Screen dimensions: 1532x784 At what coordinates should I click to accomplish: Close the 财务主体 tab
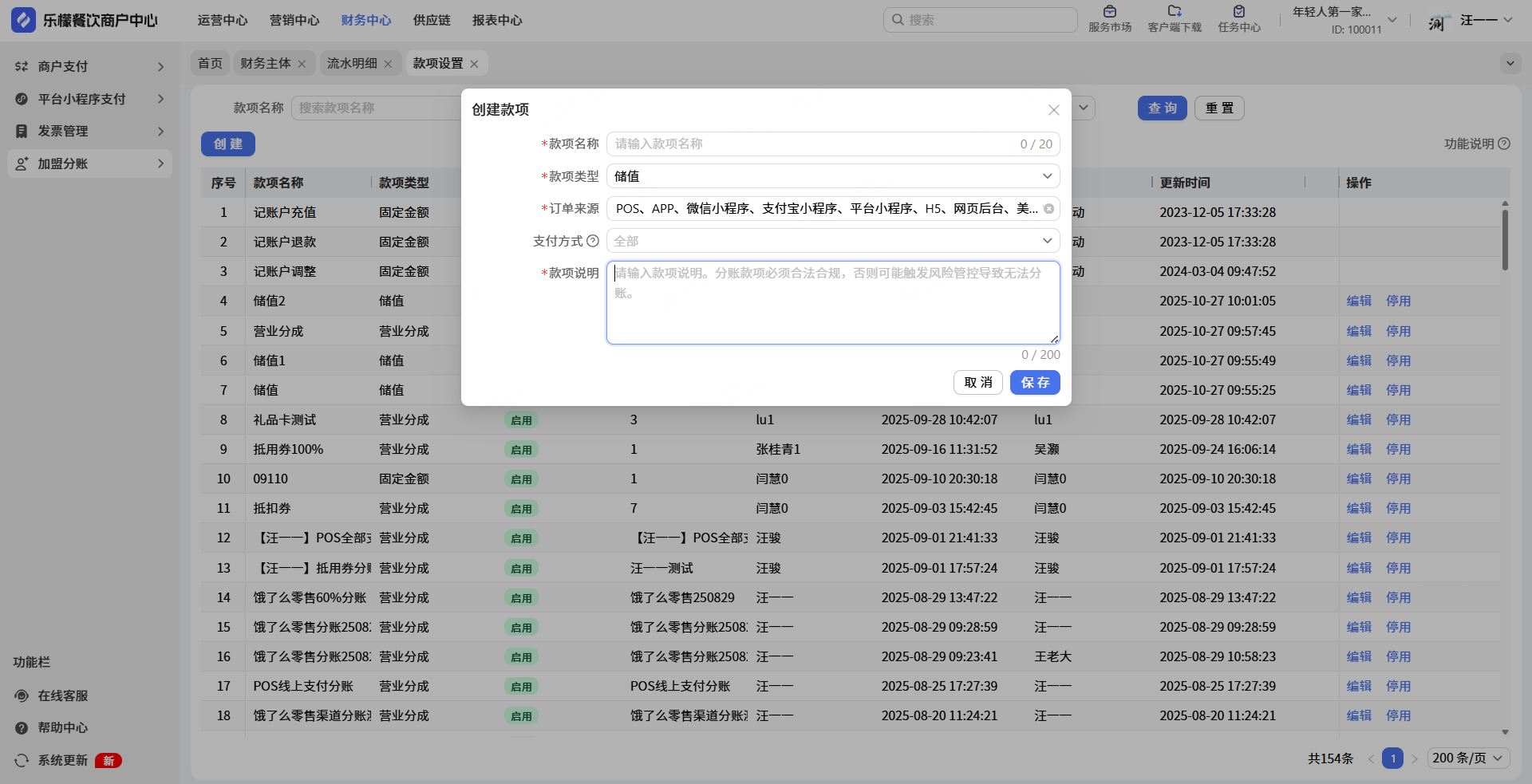coord(302,64)
